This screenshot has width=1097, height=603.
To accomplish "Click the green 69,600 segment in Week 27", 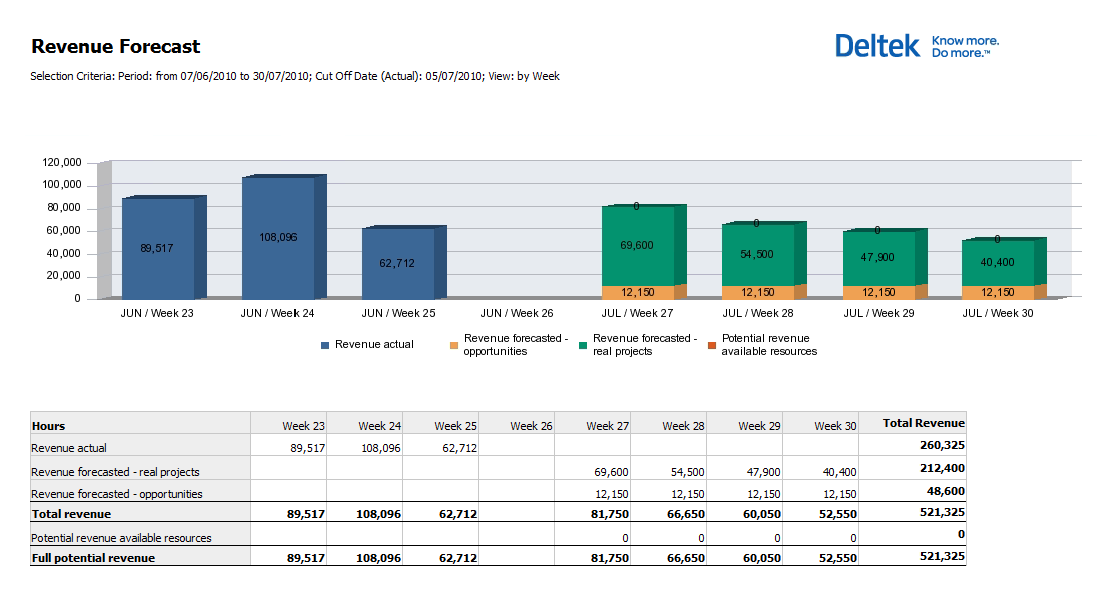I will tap(638, 245).
